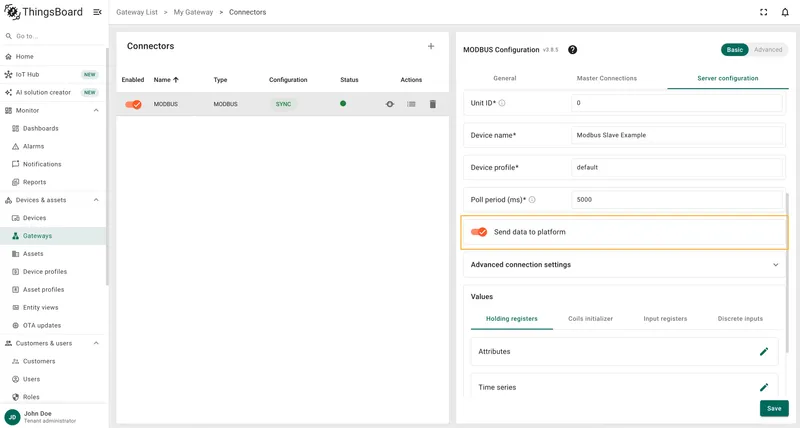Screen dimensions: 800x428
Task: Click the ThingsBoard logo
Action: pos(43,12)
